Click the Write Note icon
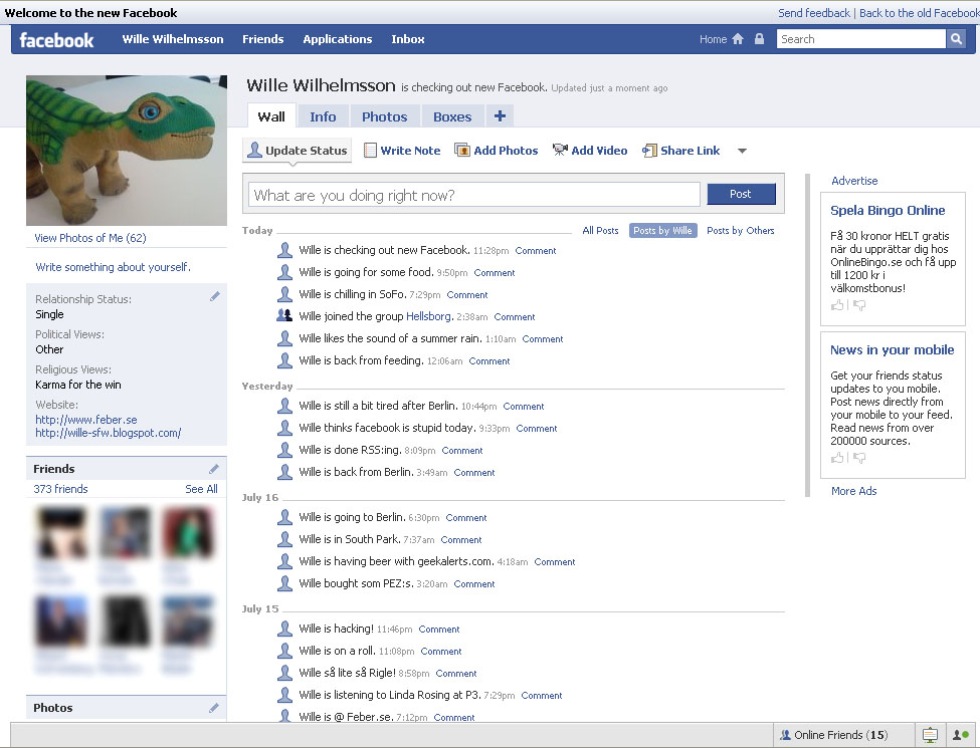Screen dimensions: 980x748 [371, 150]
